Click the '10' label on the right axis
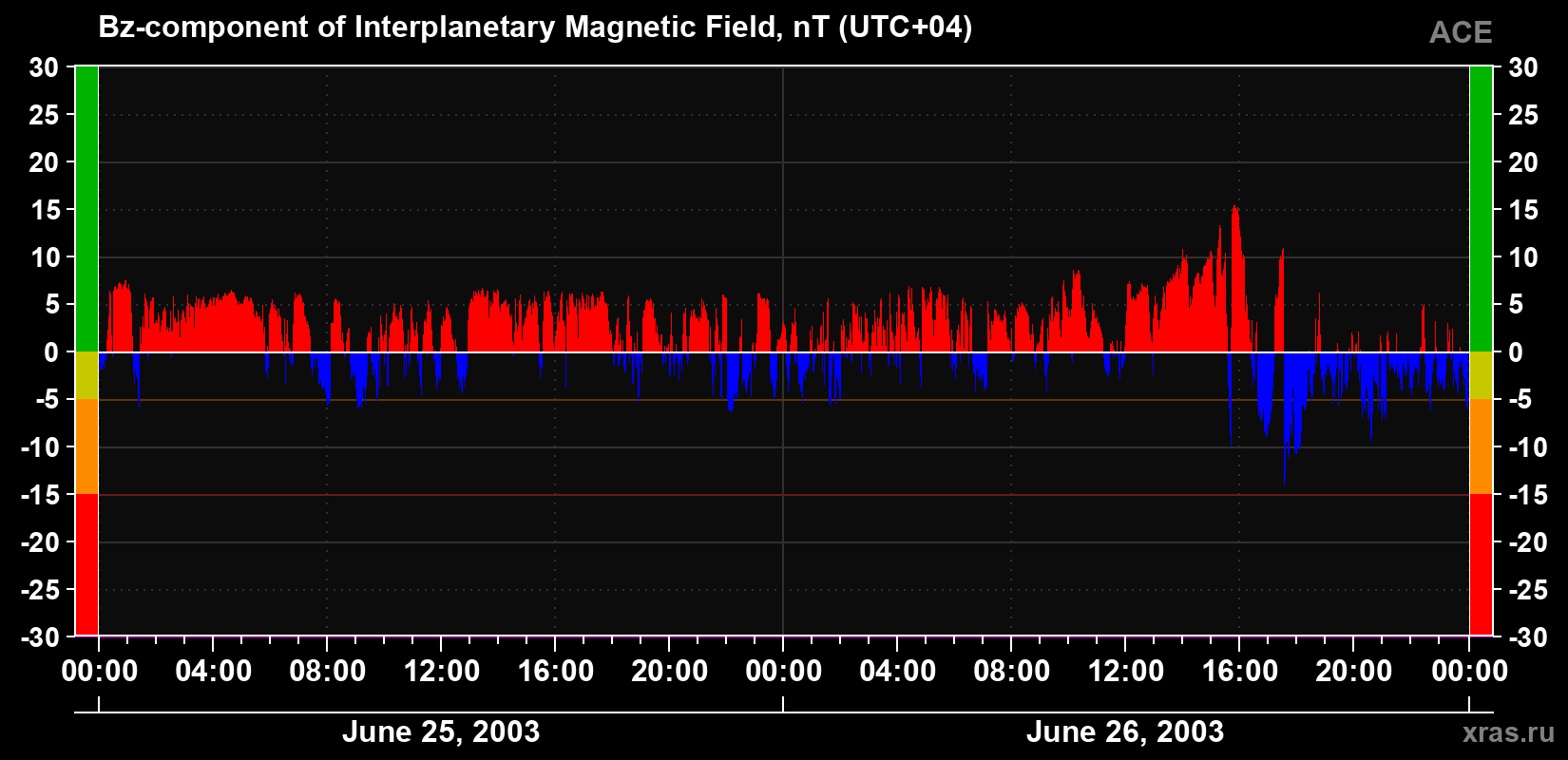 tap(1523, 257)
